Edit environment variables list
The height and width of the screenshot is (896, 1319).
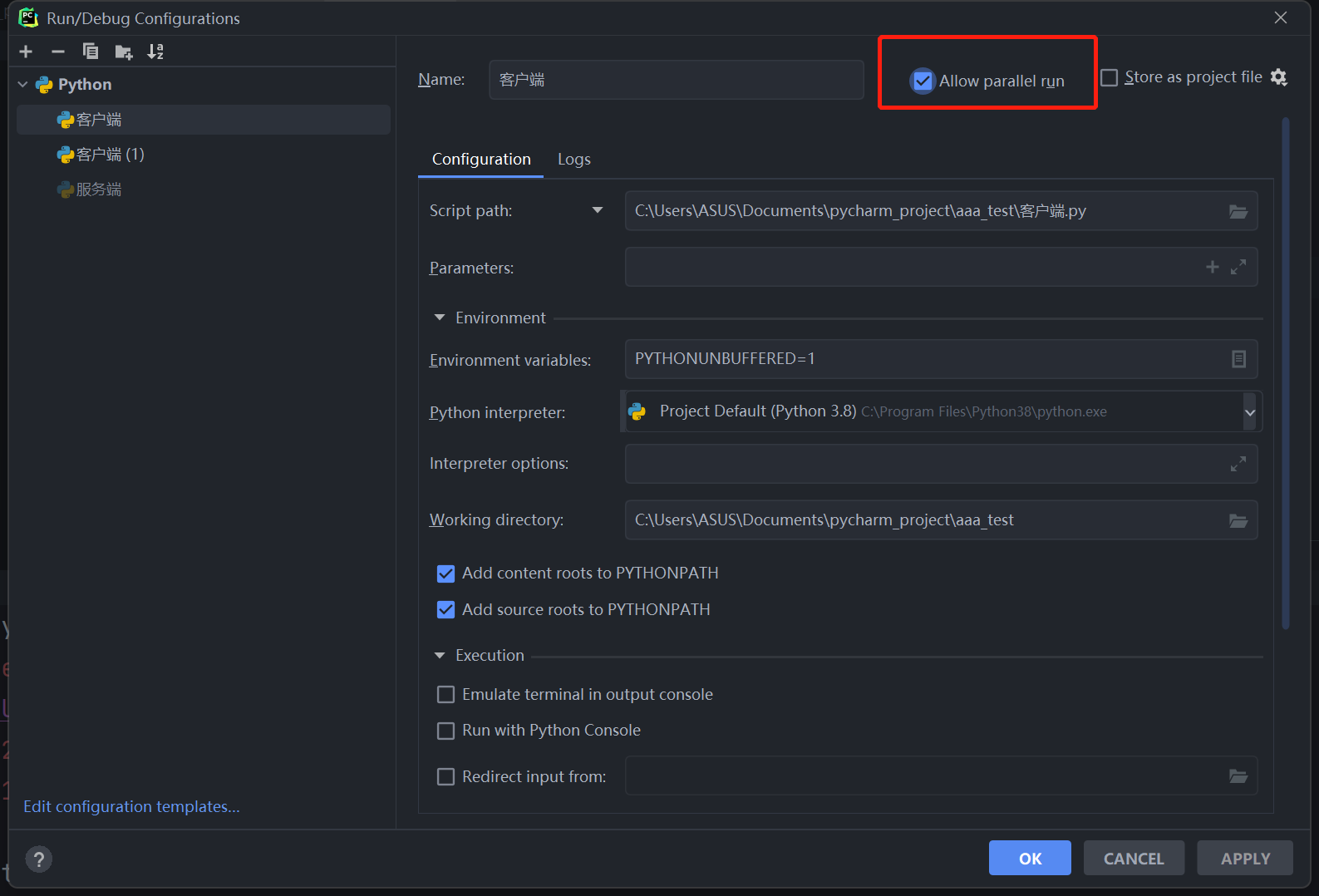tap(1238, 359)
